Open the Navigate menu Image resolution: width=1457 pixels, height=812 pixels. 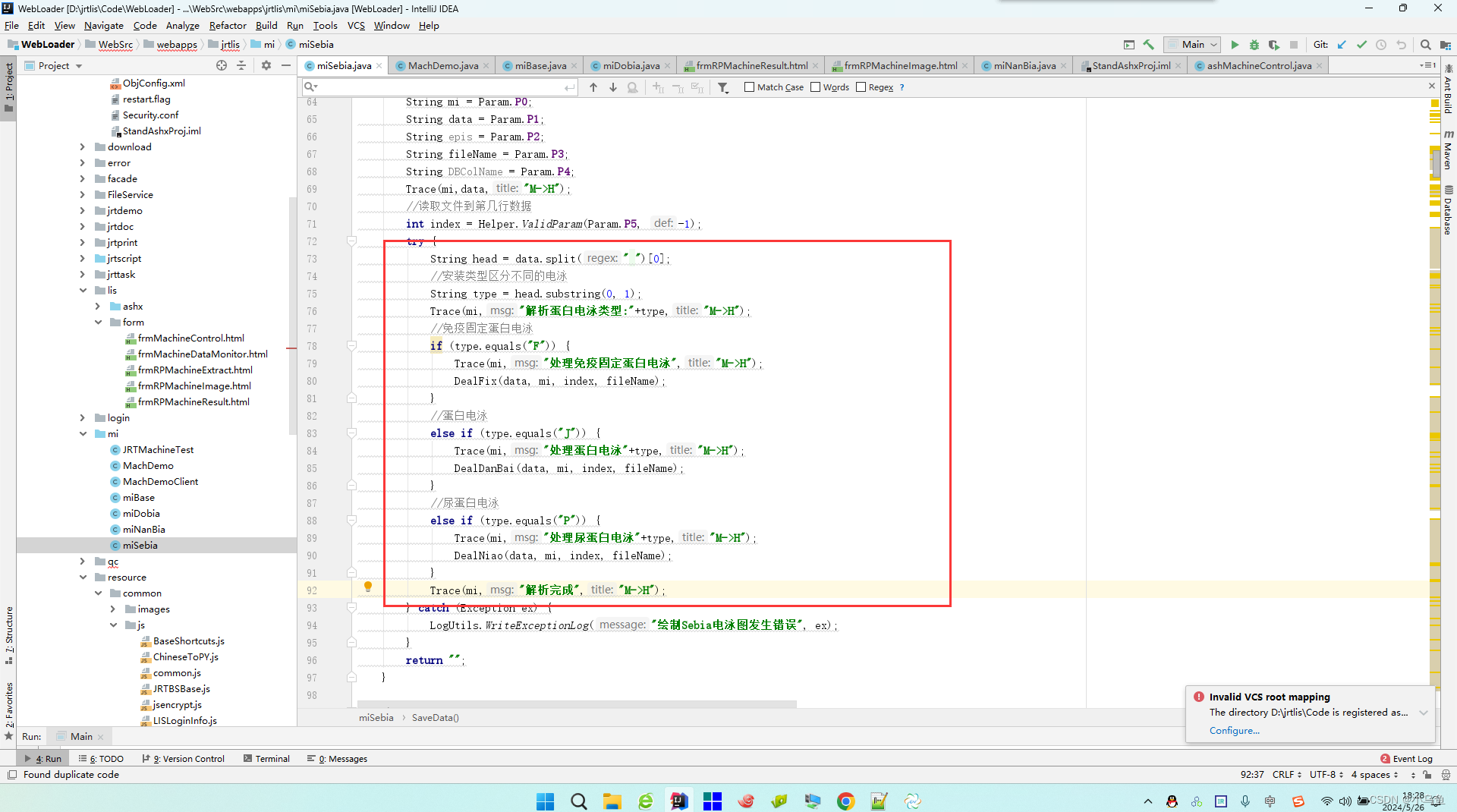coord(103,25)
